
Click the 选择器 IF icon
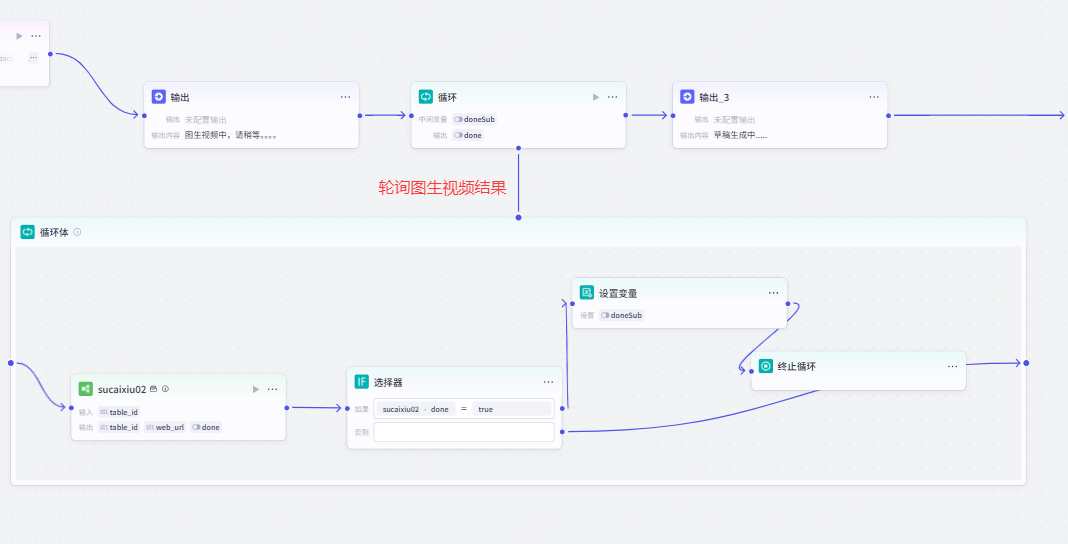[x=361, y=382]
